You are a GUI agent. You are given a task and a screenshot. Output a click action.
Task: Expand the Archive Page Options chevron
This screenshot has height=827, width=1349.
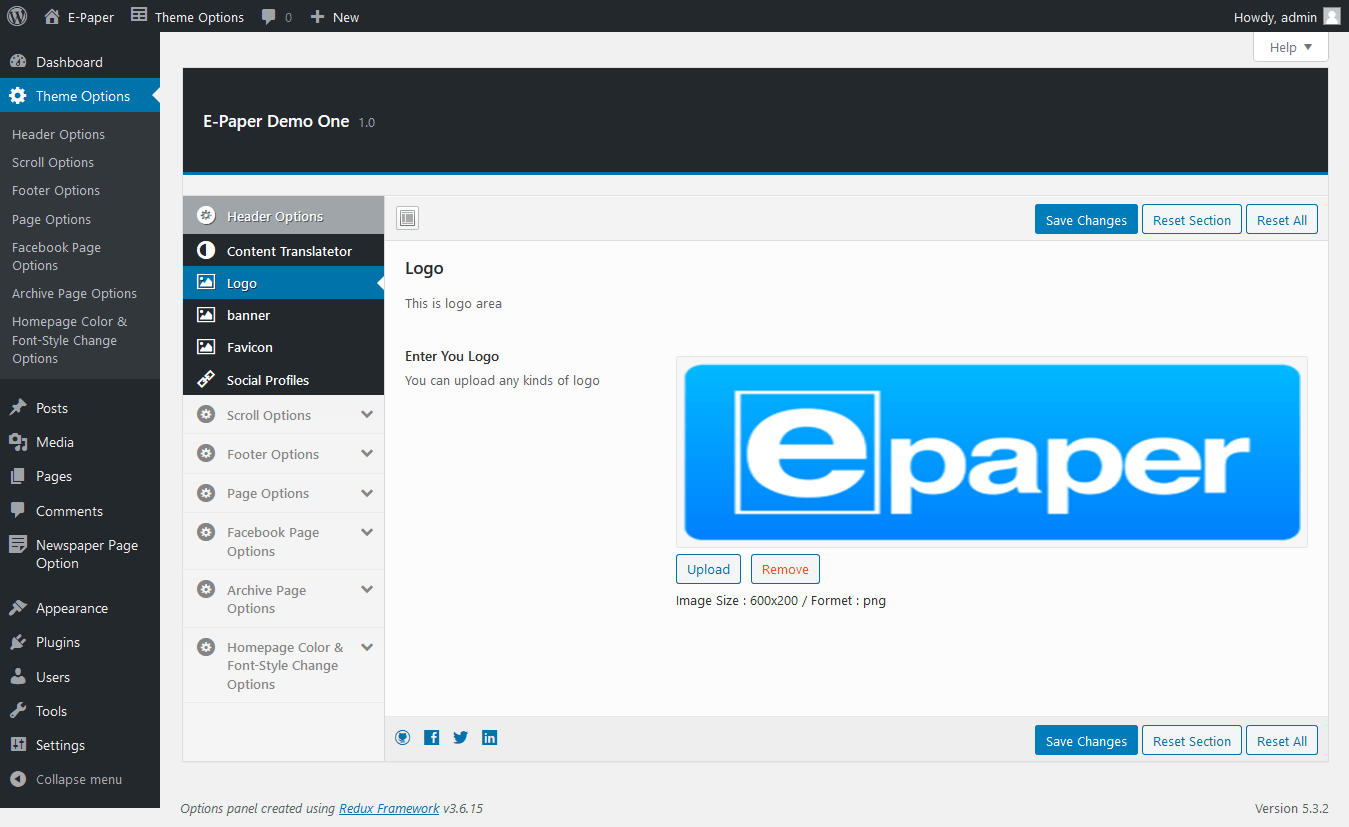(x=367, y=589)
